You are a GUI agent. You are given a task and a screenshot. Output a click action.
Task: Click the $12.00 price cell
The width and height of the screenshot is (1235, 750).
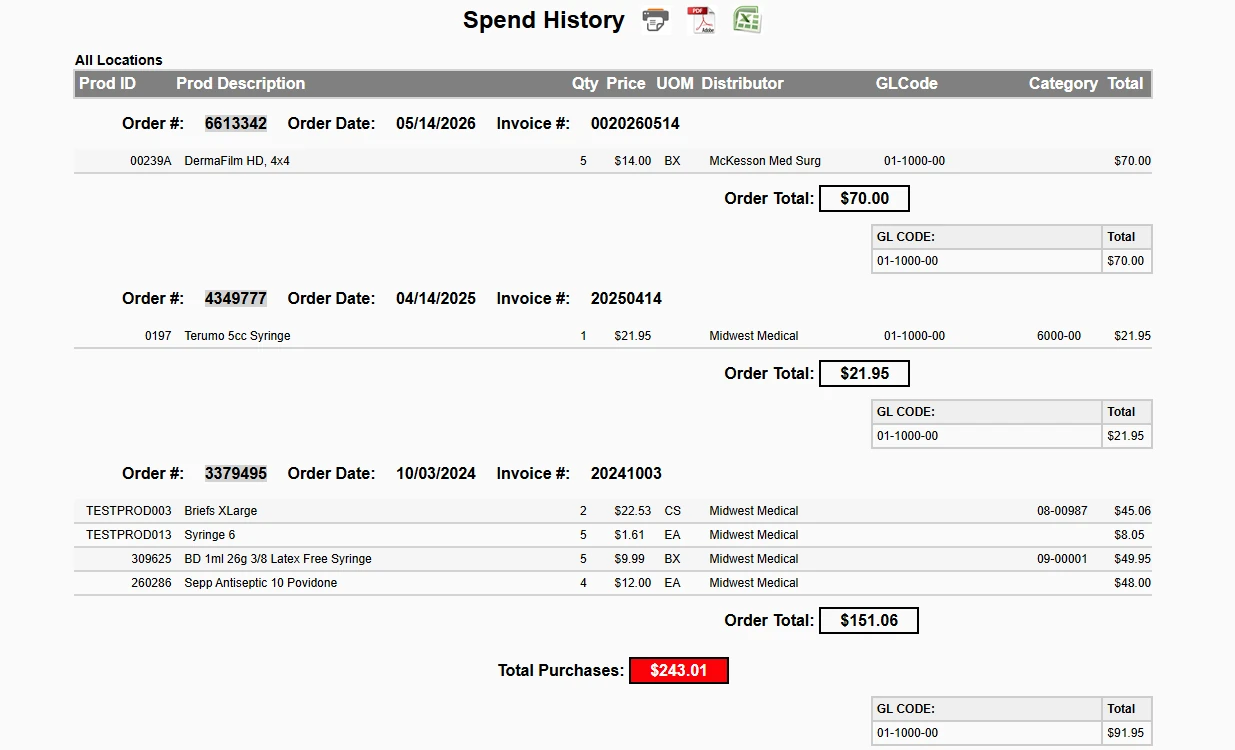tap(633, 582)
